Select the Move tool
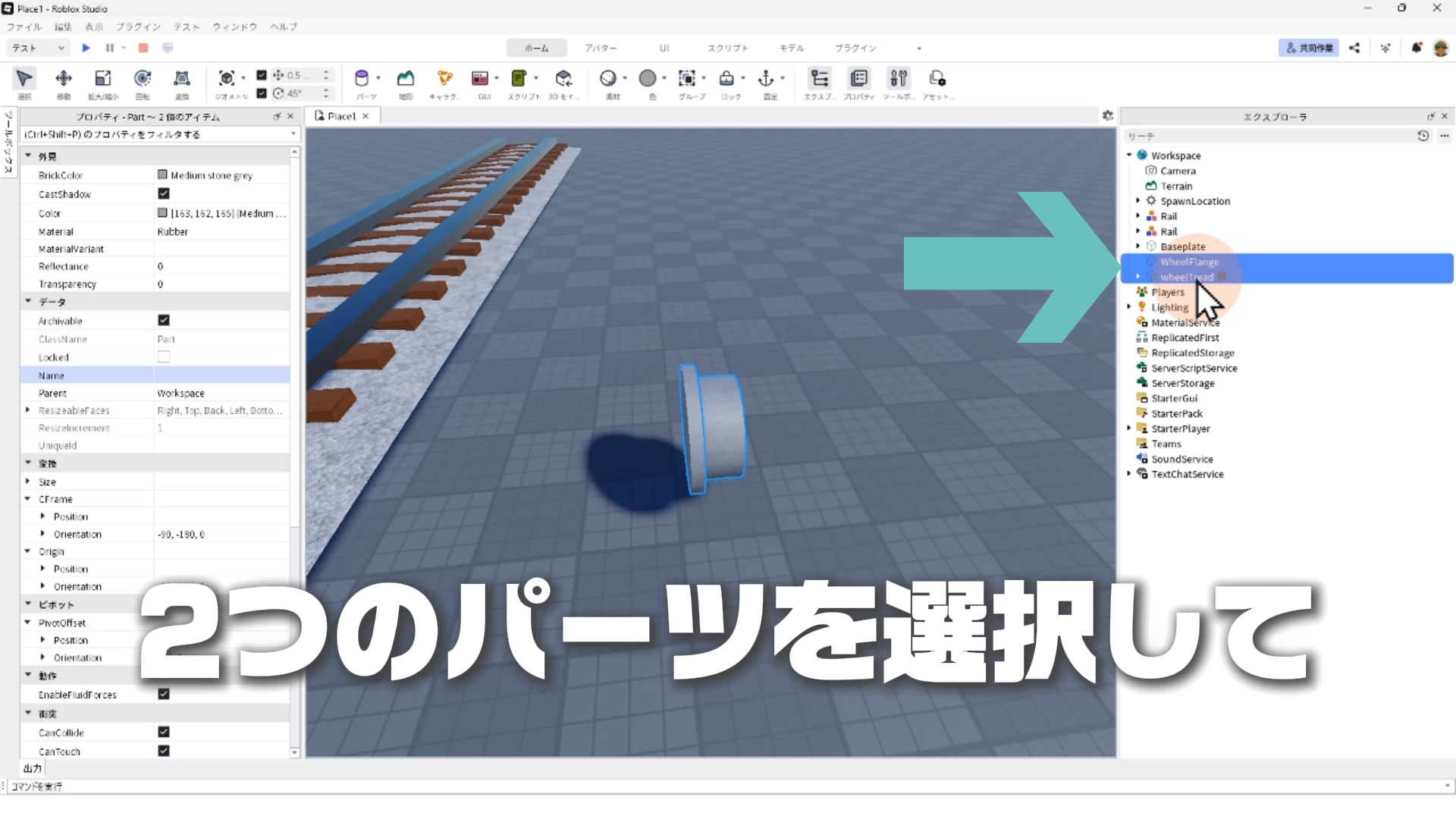The height and width of the screenshot is (819, 1456). point(64,79)
